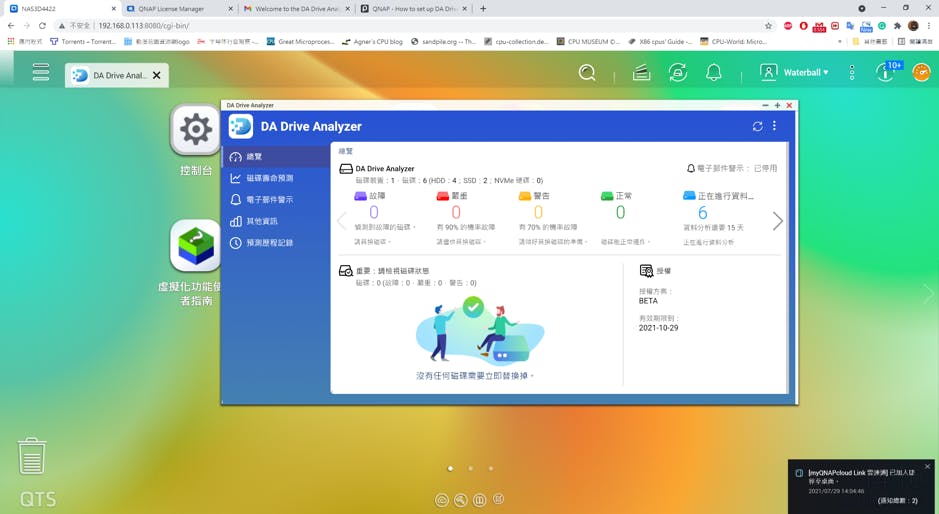Image resolution: width=939 pixels, height=514 pixels.
Task: Click the QTS search magnifier icon
Action: (x=587, y=72)
